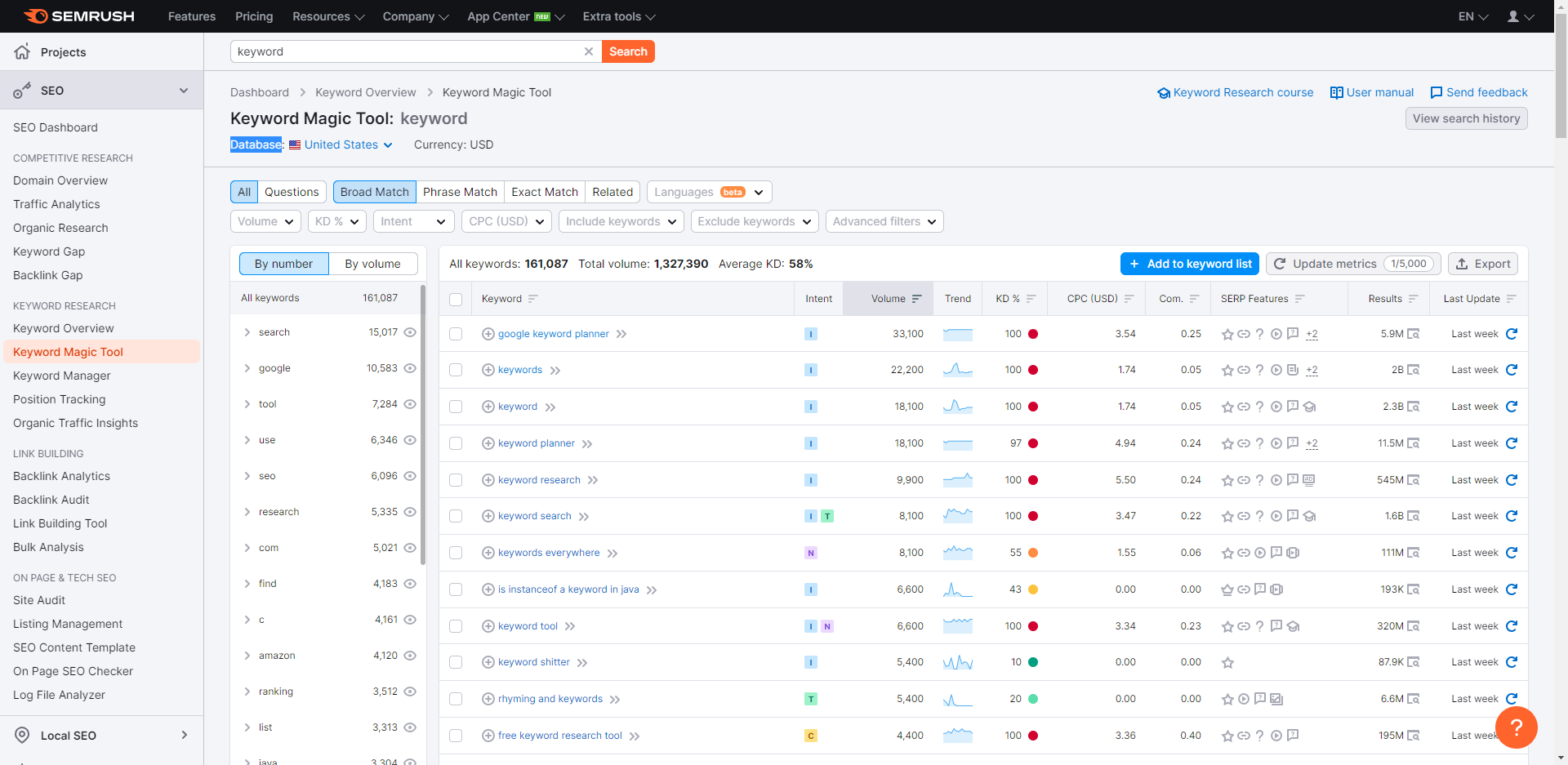1568x765 pixels.
Task: View SERP icon for 5.9M results
Action: coord(1414,334)
